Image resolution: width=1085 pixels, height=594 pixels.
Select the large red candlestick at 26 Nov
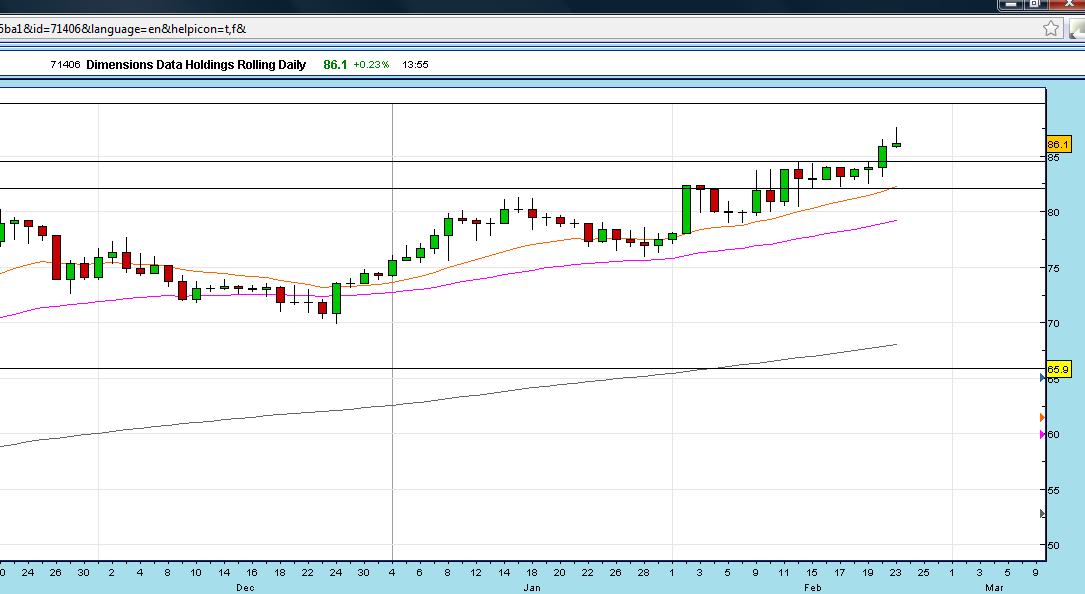(56, 258)
